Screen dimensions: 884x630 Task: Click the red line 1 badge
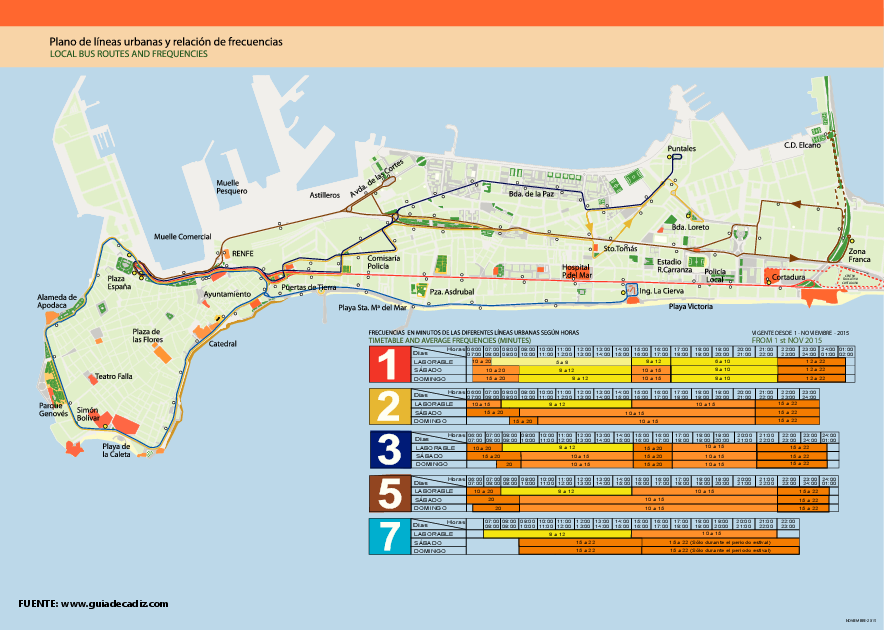pyautogui.click(x=388, y=364)
